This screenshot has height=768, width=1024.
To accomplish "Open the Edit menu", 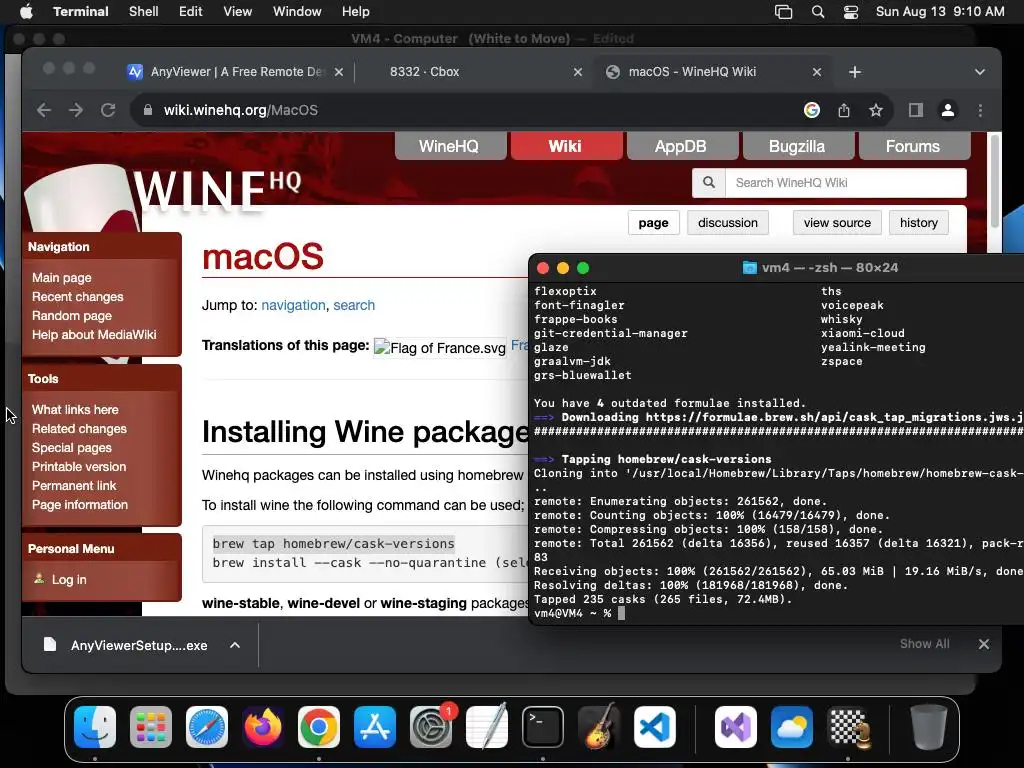I will (191, 12).
